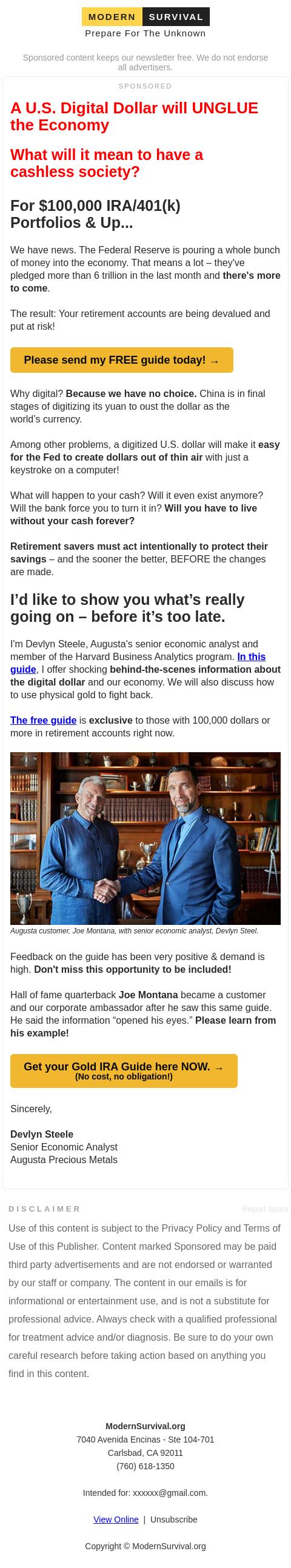The height and width of the screenshot is (1568, 291).
Task: Open the 'In this guide' link
Action: tap(138, 663)
